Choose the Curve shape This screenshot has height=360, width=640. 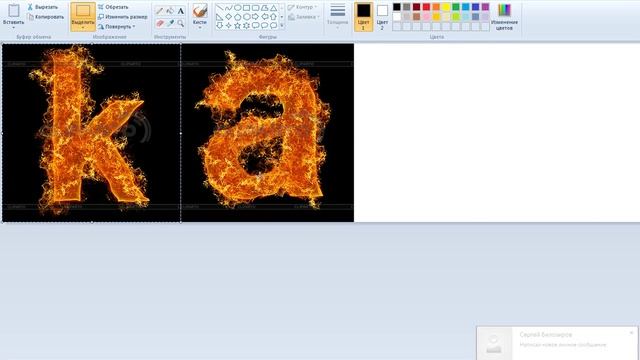tap(229, 8)
